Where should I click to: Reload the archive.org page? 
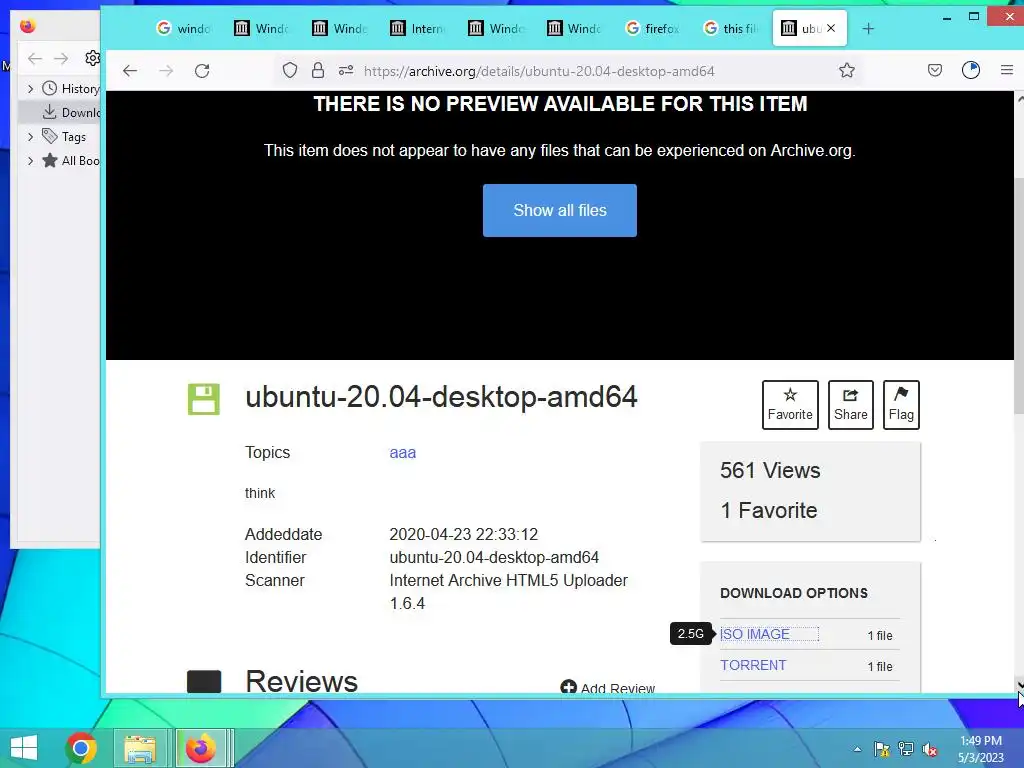(202, 71)
